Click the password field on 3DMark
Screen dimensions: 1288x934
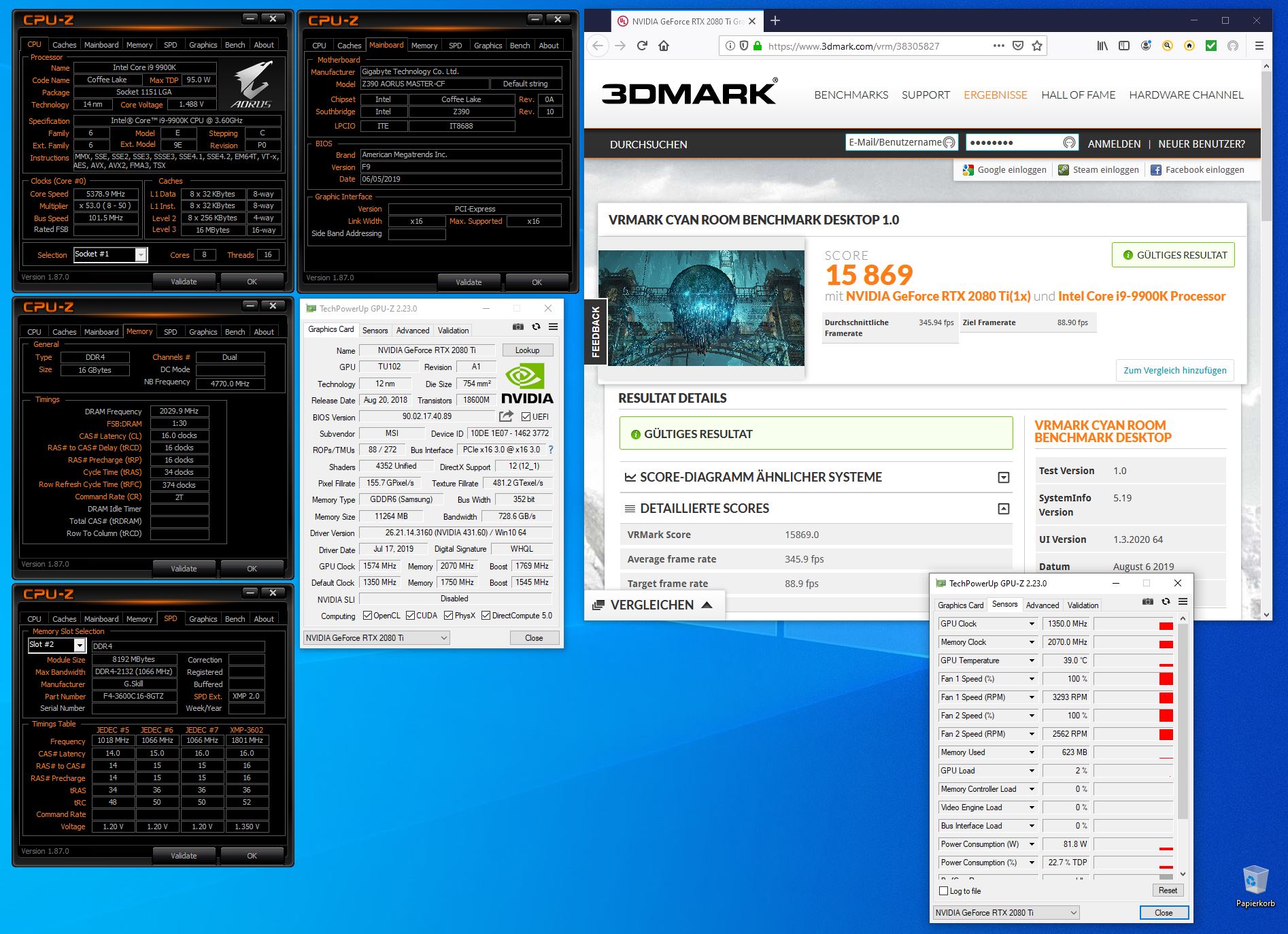[1021, 142]
